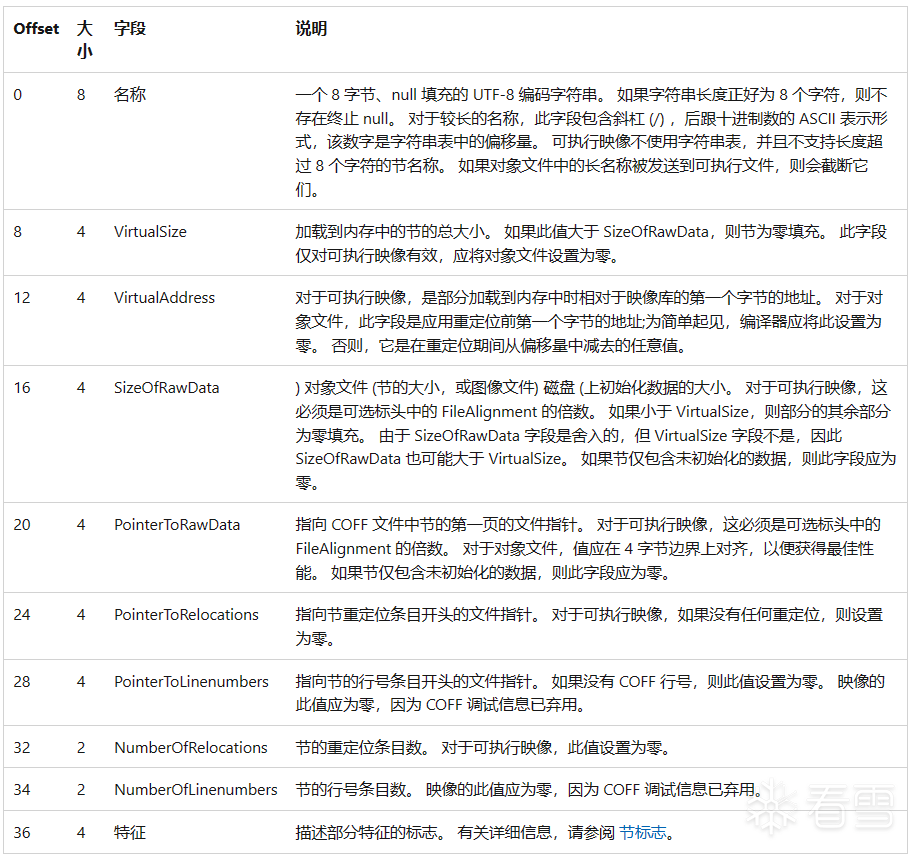Select the PointerToRelocations field cell
Viewport: 916px width, 859px height.
[x=186, y=615]
